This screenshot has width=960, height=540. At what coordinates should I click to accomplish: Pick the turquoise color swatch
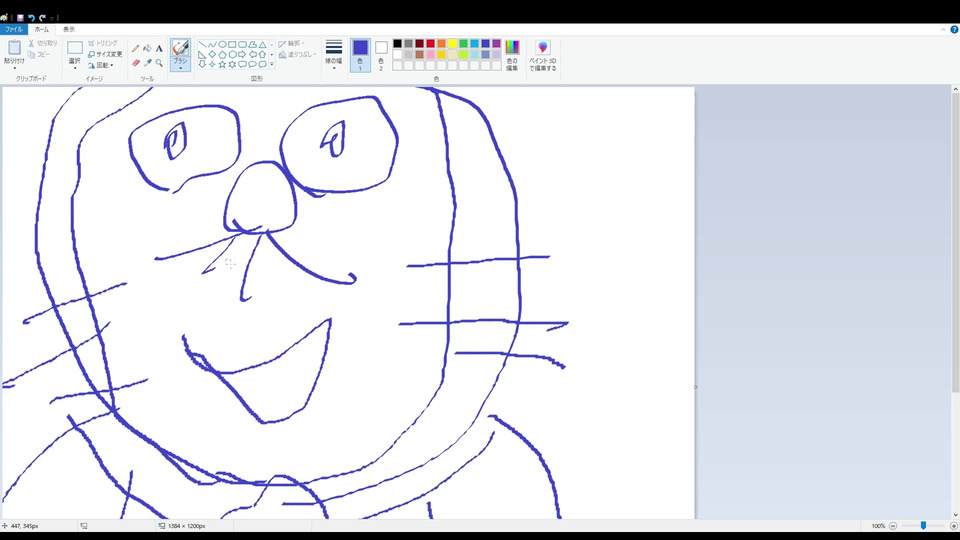[474, 43]
